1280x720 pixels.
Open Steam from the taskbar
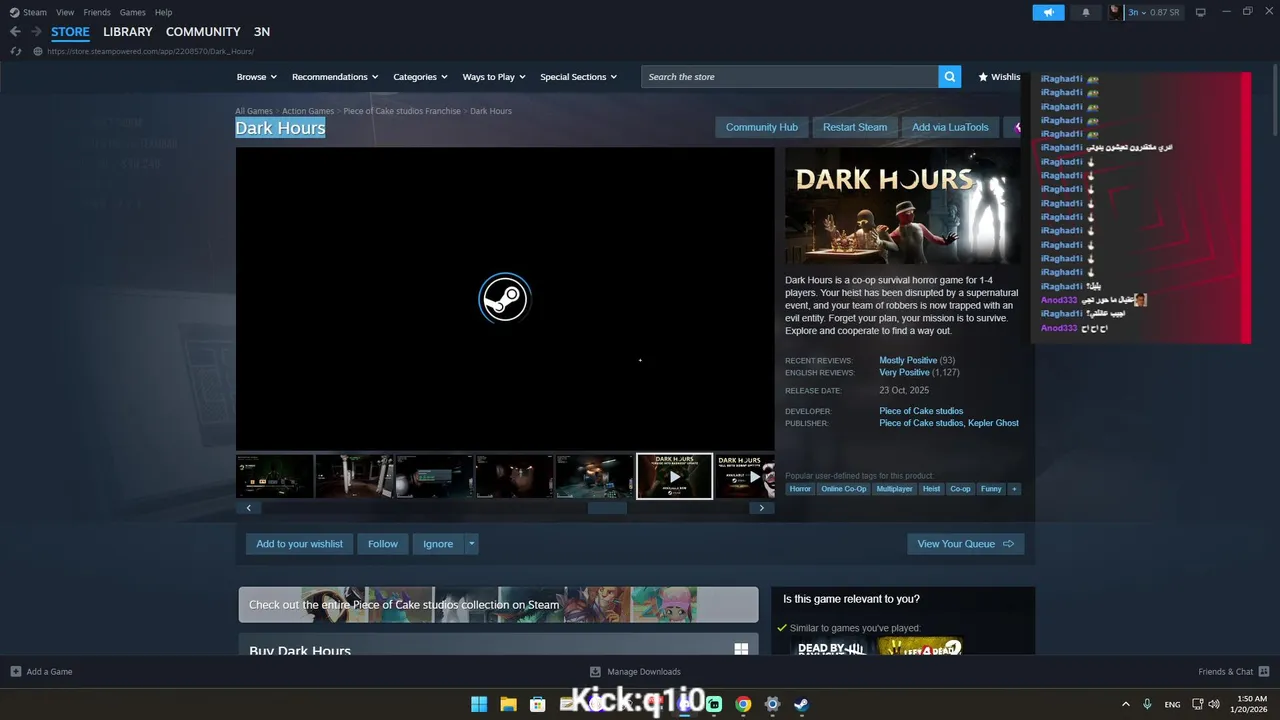click(x=801, y=704)
